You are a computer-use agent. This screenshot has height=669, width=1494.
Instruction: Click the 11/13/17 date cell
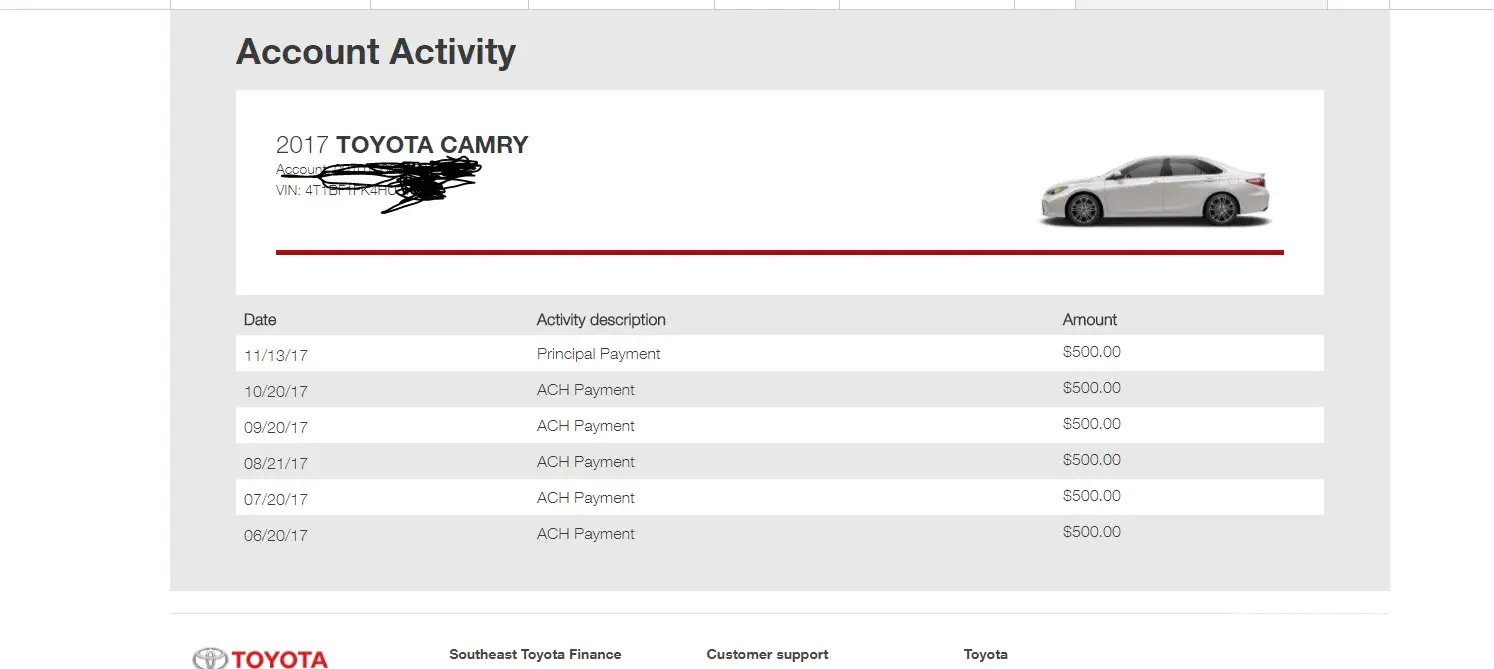(276, 355)
